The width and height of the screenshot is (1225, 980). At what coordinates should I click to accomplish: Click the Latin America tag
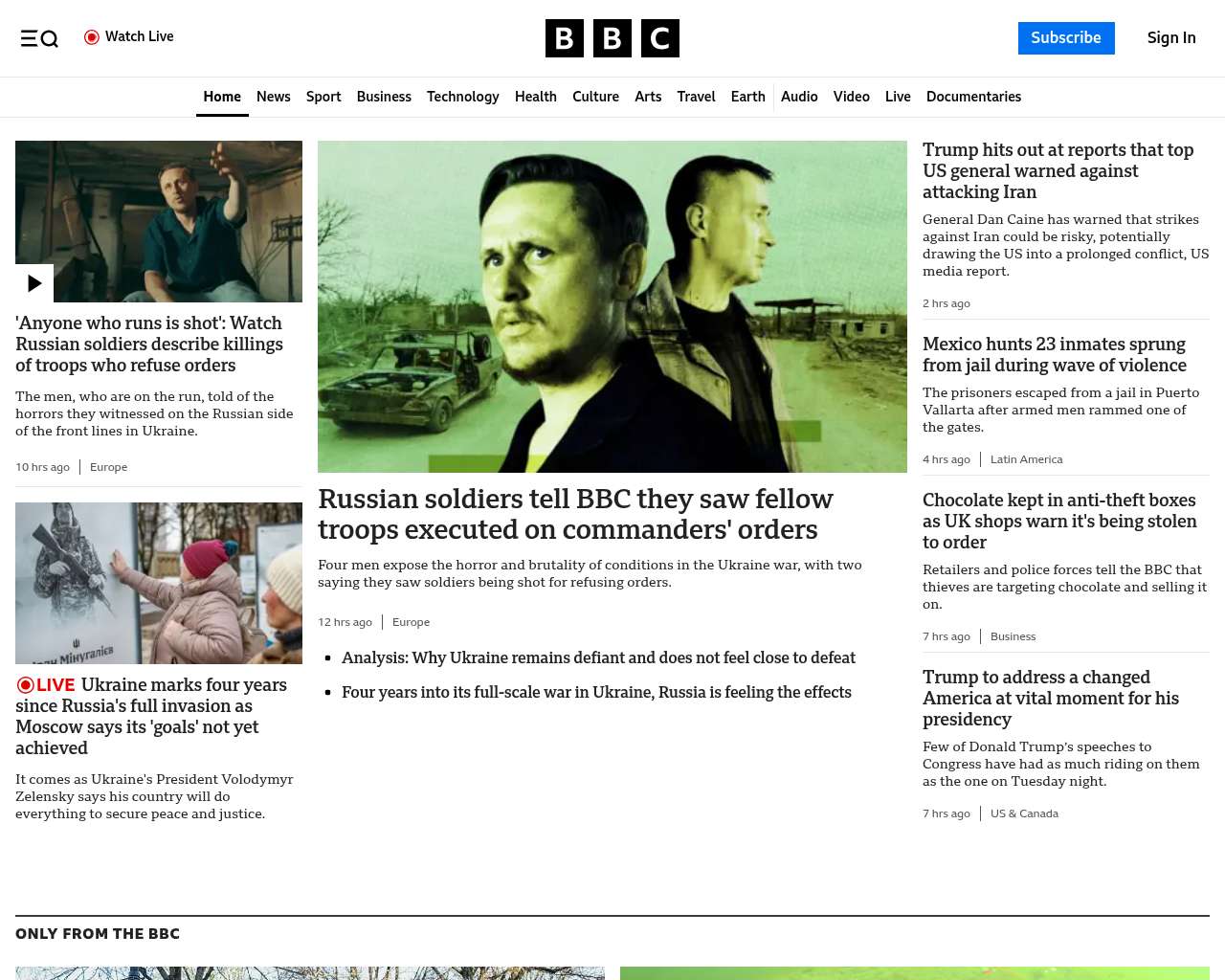(x=1026, y=459)
